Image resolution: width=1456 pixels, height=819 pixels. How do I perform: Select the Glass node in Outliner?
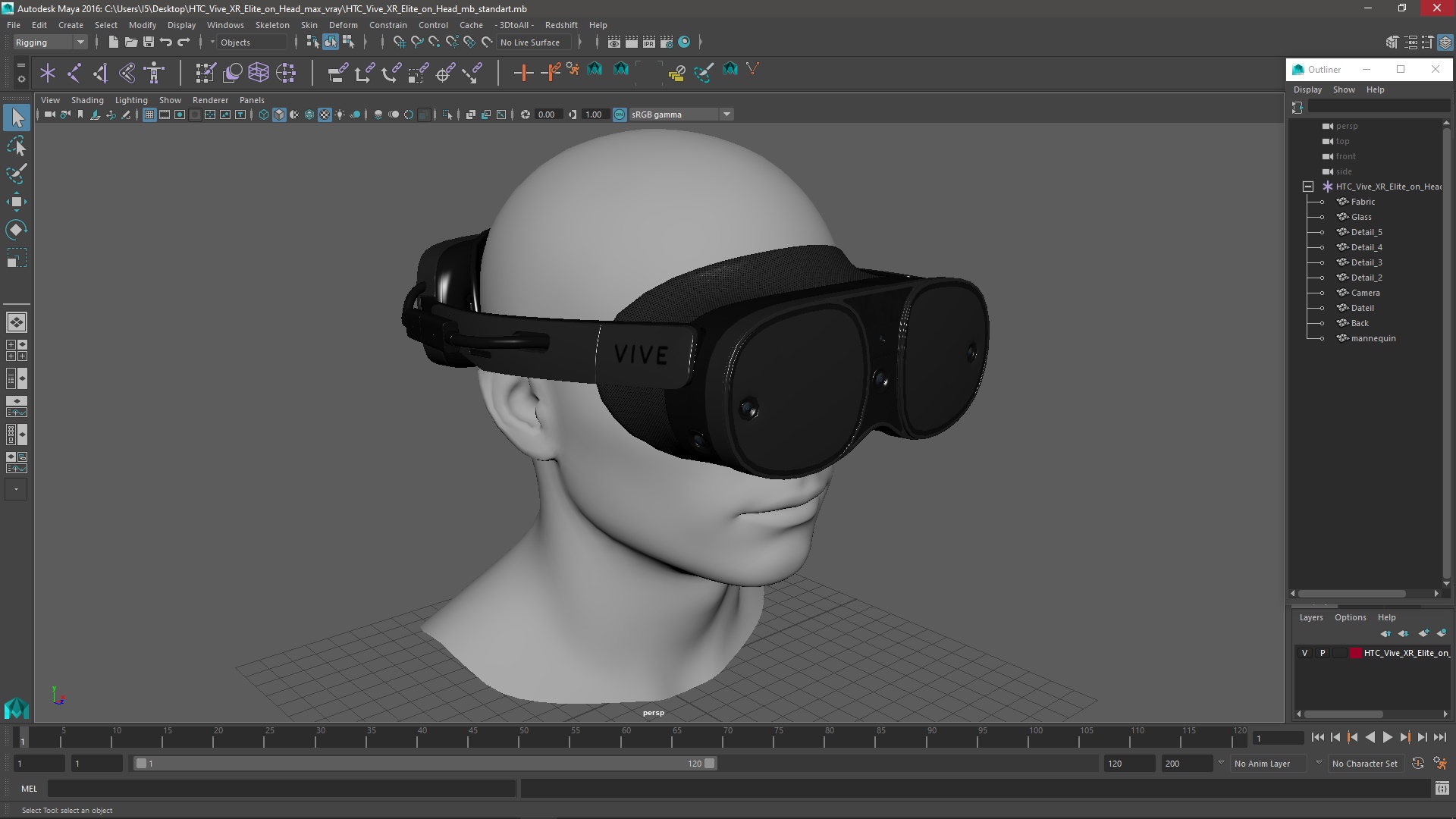pyautogui.click(x=1361, y=217)
